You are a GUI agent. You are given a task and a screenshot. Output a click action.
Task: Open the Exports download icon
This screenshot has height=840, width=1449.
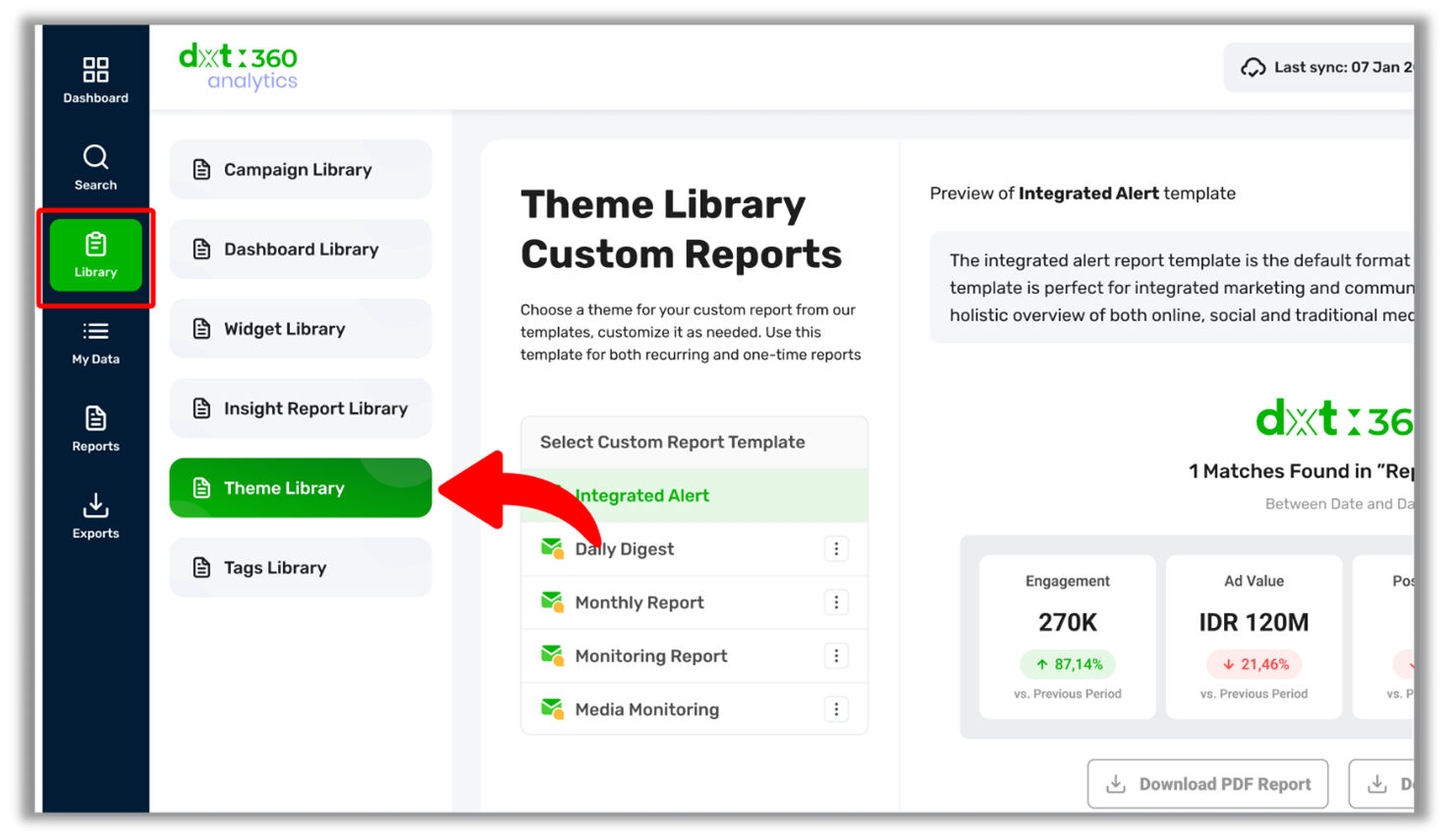pyautogui.click(x=95, y=506)
